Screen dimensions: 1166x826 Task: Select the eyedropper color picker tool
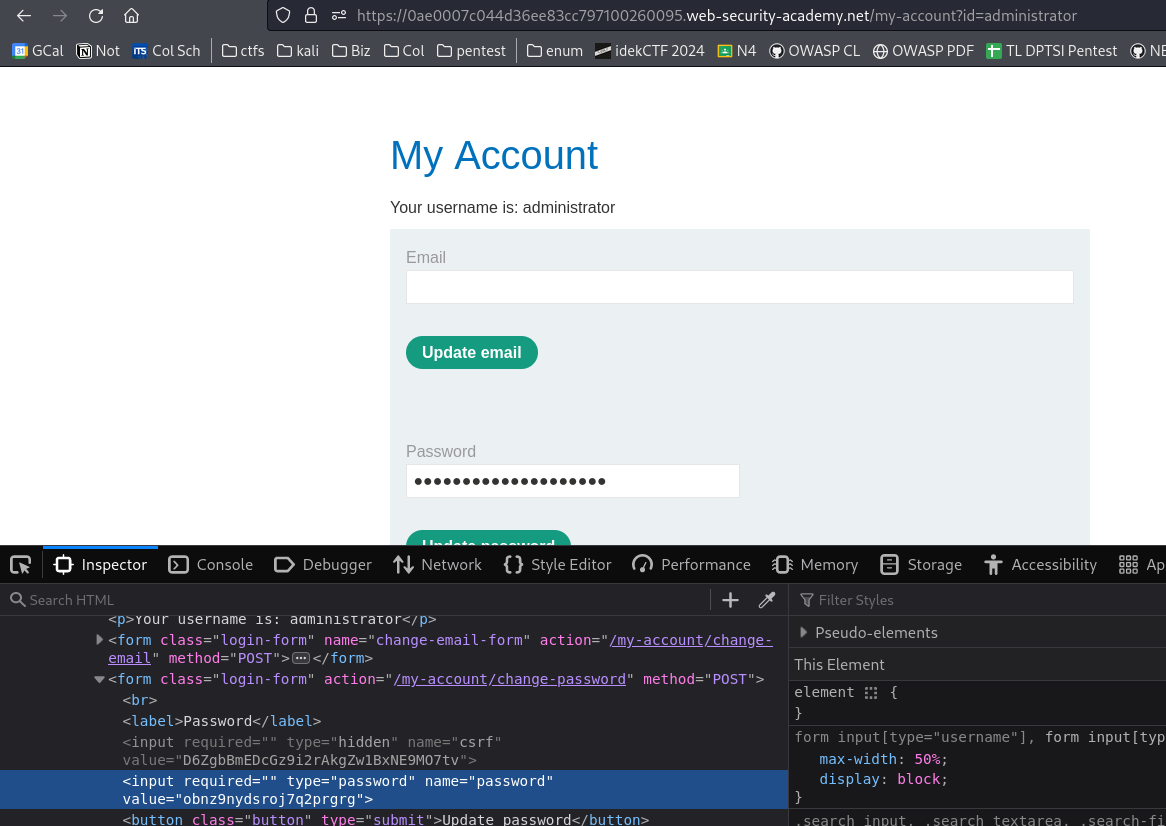767,600
